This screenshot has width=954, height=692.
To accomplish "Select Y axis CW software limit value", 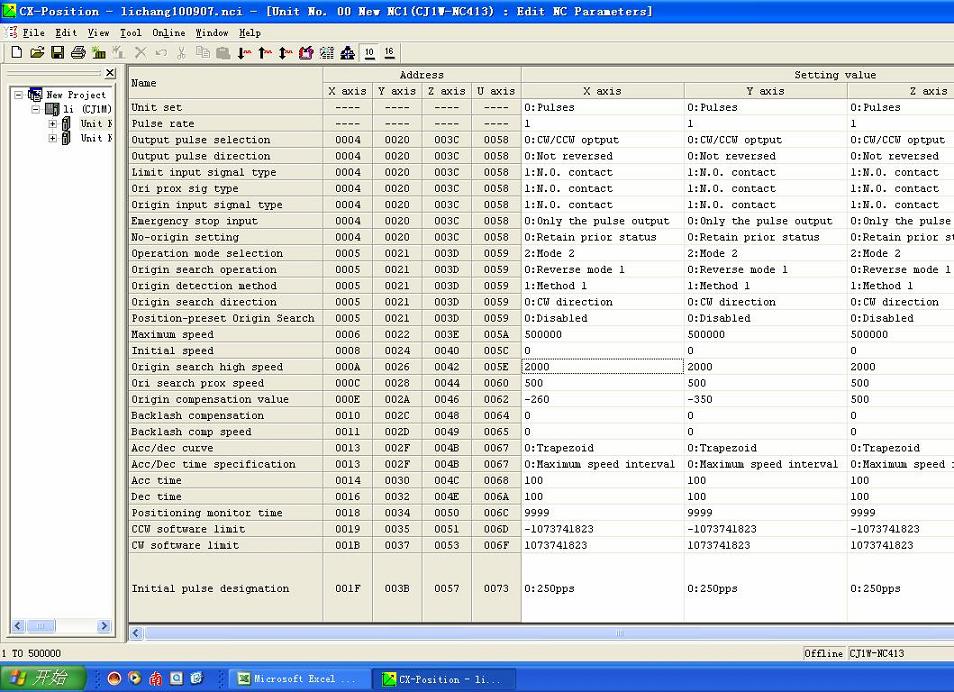I will (765, 546).
